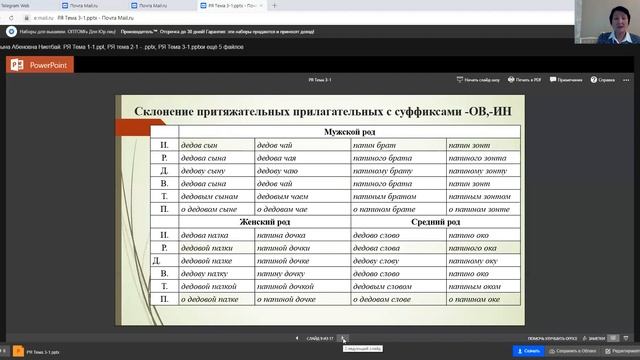
Task: Open a new browser tab
Action: (x=274, y=6)
